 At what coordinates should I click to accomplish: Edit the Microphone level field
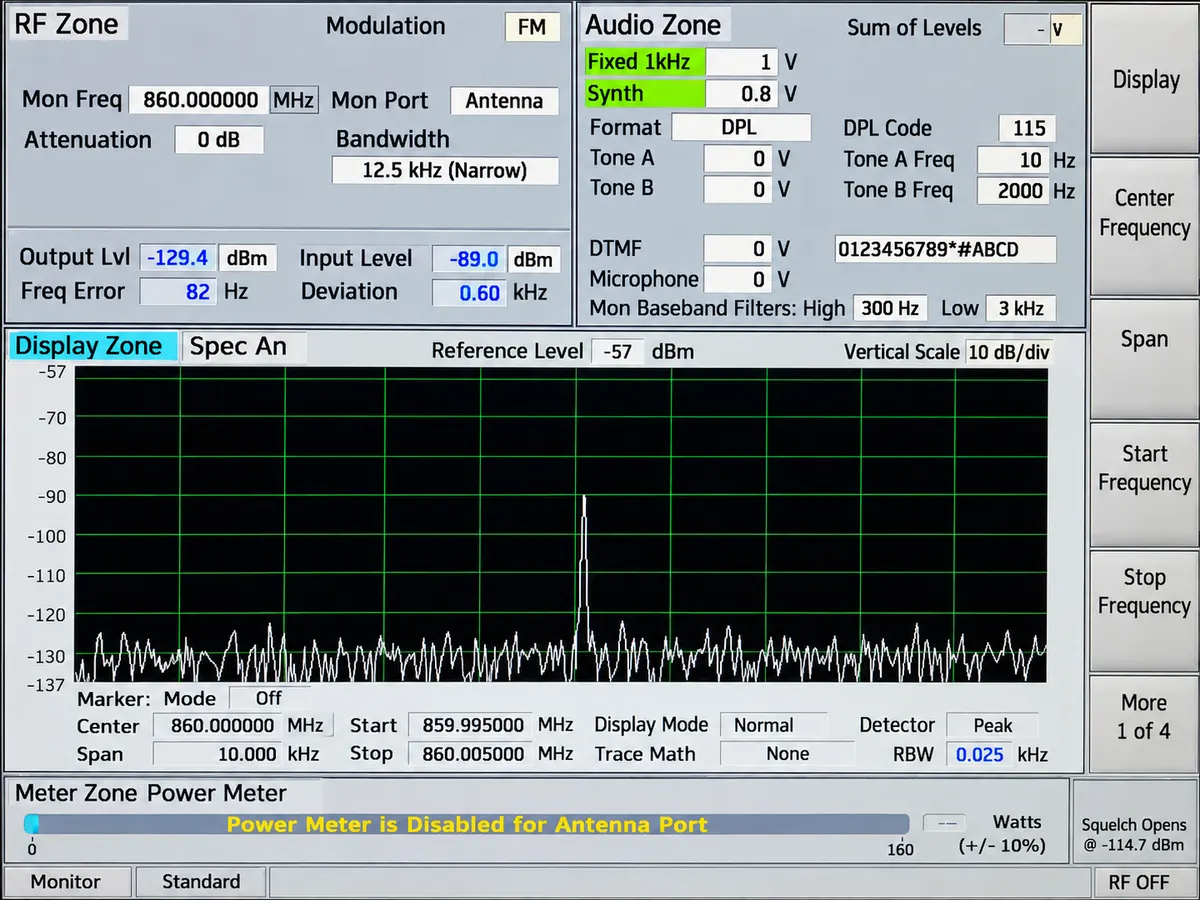point(737,279)
